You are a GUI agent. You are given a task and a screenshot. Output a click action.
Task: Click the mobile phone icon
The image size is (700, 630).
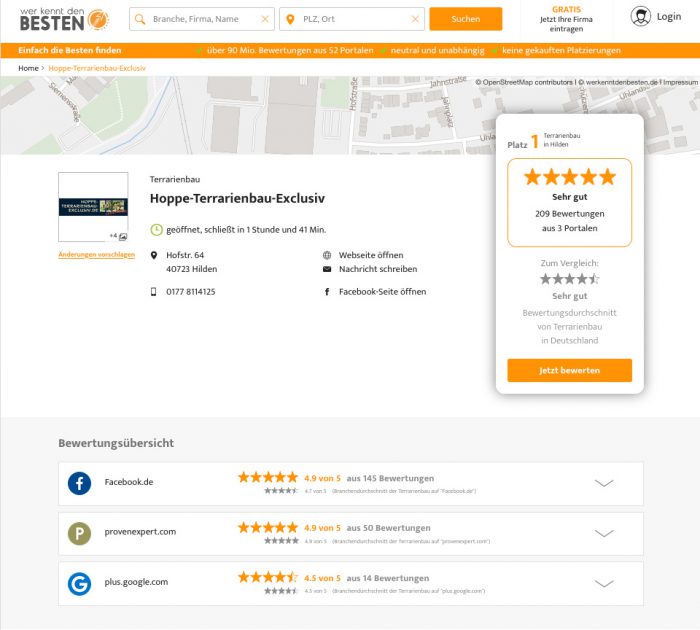pos(154,292)
